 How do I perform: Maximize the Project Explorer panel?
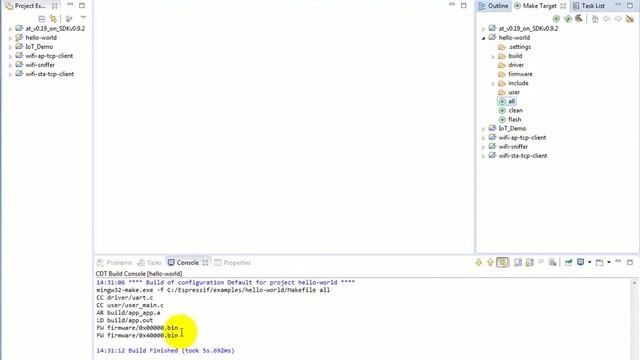[82, 6]
